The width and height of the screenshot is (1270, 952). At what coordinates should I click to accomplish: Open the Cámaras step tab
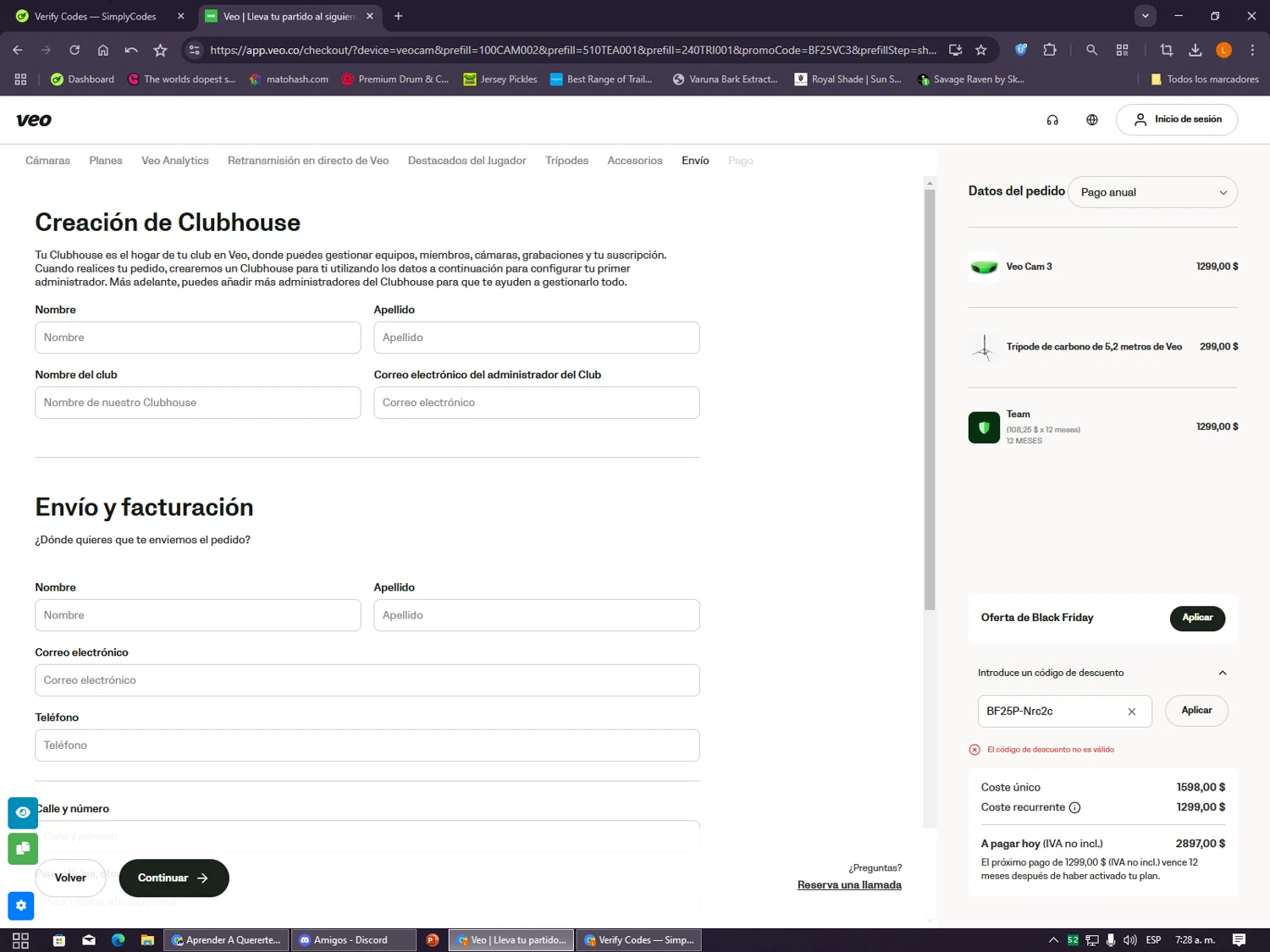(47, 161)
